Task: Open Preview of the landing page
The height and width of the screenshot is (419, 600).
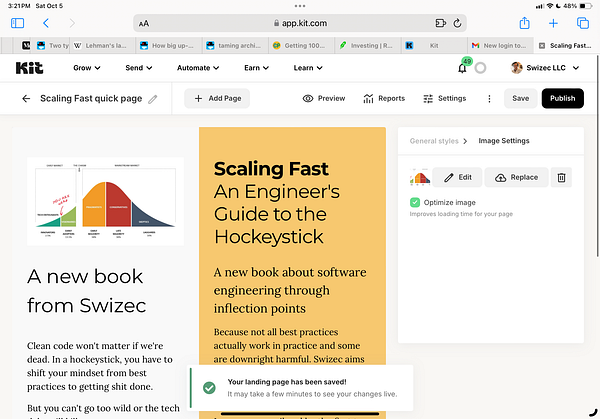Action: click(324, 98)
